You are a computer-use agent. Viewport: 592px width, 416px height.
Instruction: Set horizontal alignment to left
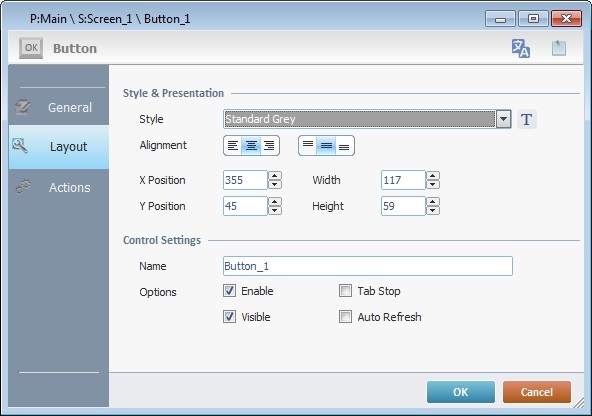(x=233, y=146)
